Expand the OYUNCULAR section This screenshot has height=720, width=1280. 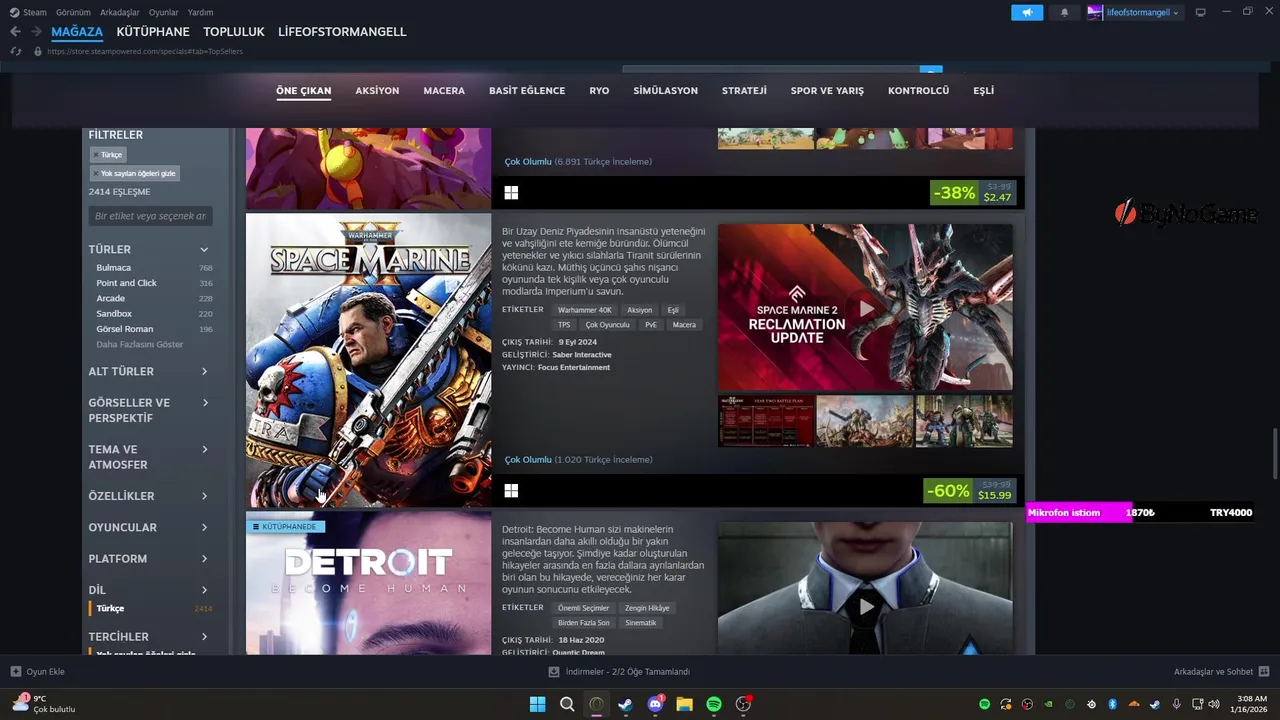150,527
